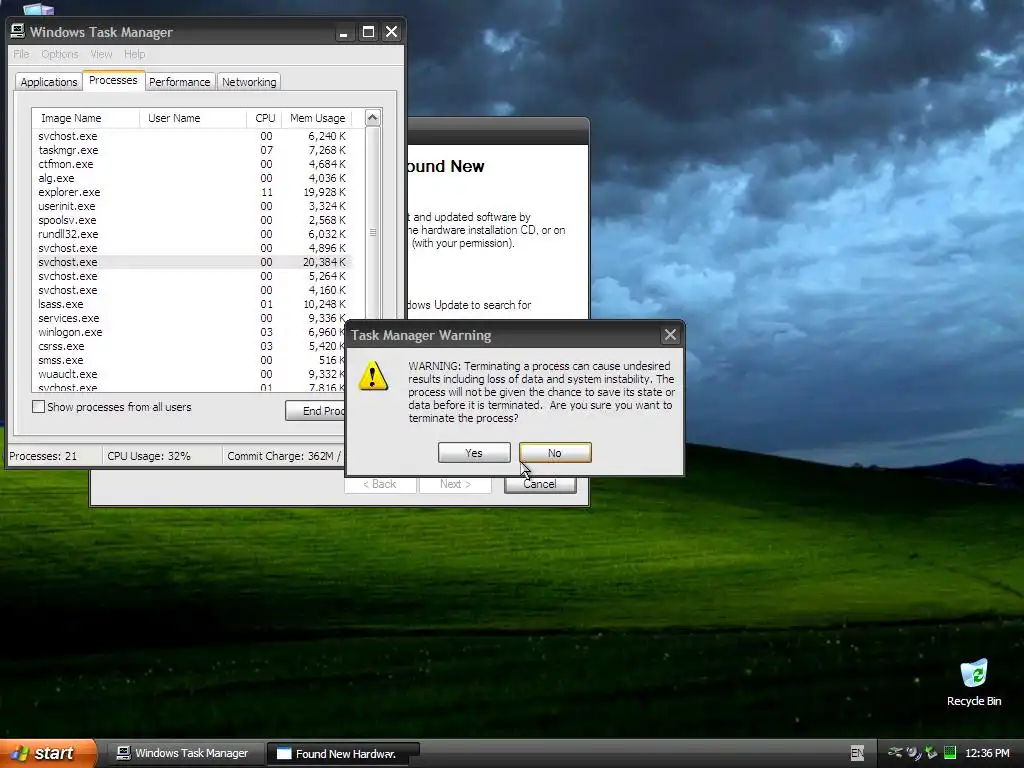Click the Found New Hardware tray icon
Viewport: 1024px width, 768px height.
914,753
